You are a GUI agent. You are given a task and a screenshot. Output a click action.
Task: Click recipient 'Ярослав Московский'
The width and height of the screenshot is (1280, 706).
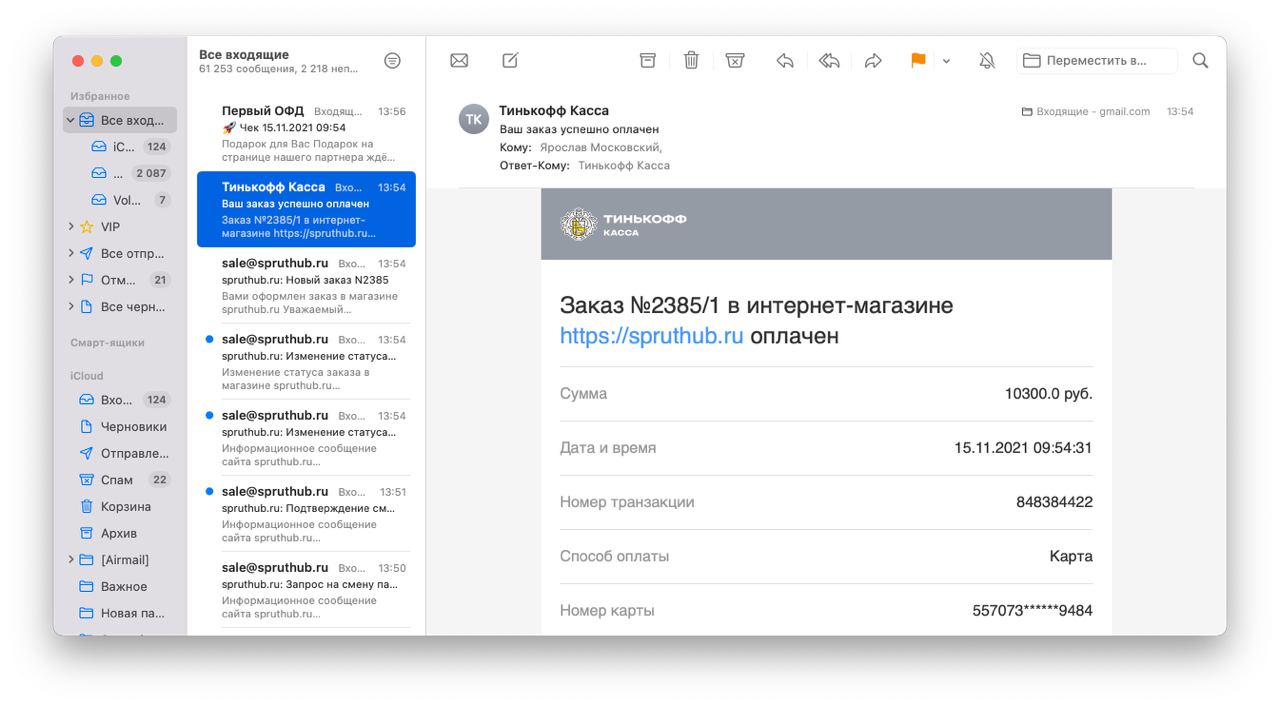coord(601,147)
